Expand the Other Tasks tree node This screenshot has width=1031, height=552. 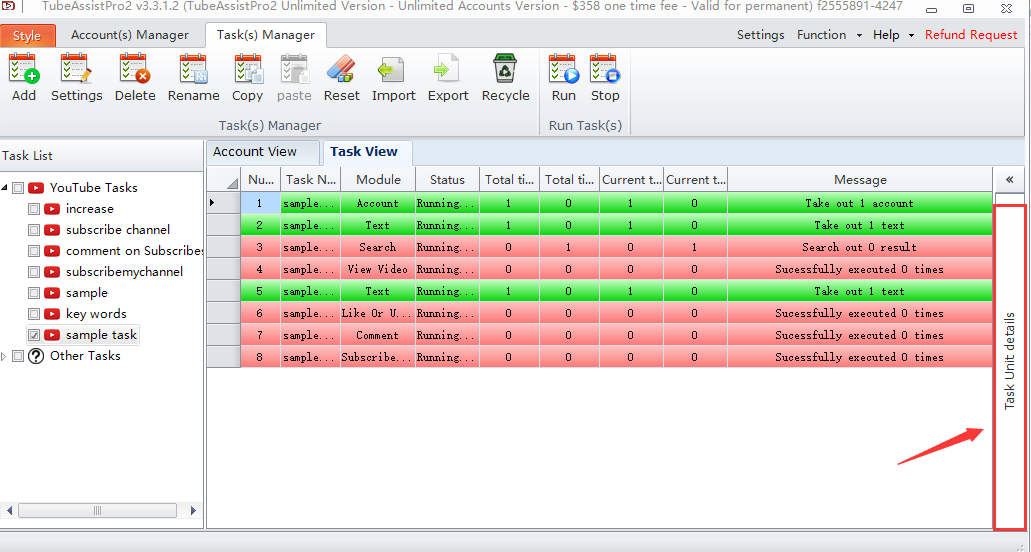click(5, 357)
